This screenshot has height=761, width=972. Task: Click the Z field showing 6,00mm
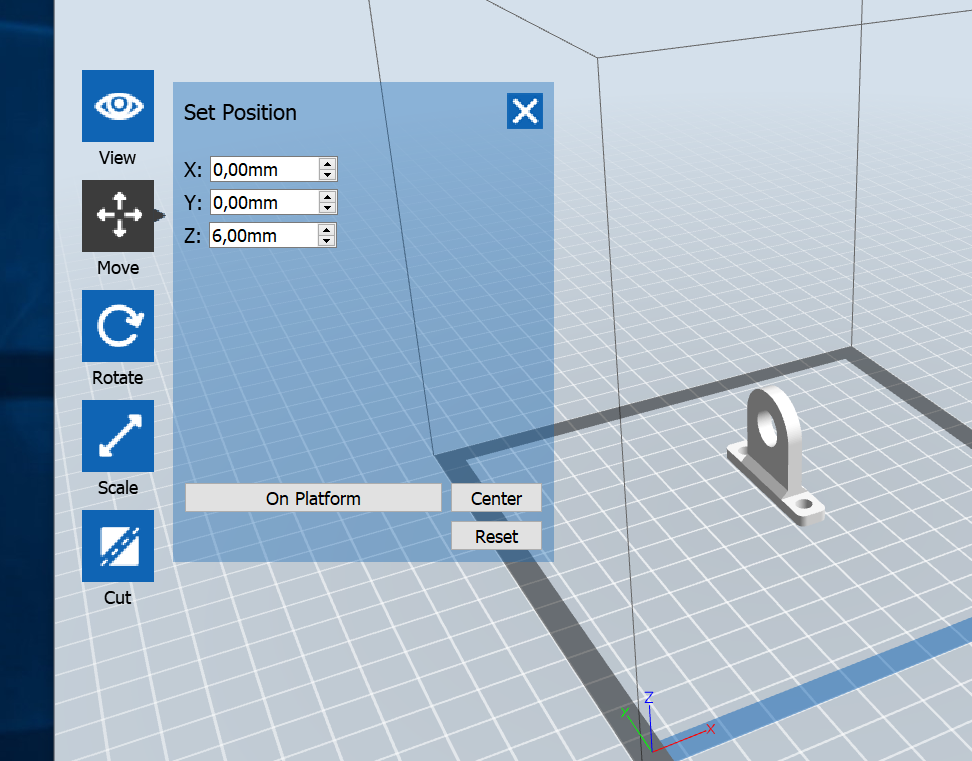pos(264,236)
